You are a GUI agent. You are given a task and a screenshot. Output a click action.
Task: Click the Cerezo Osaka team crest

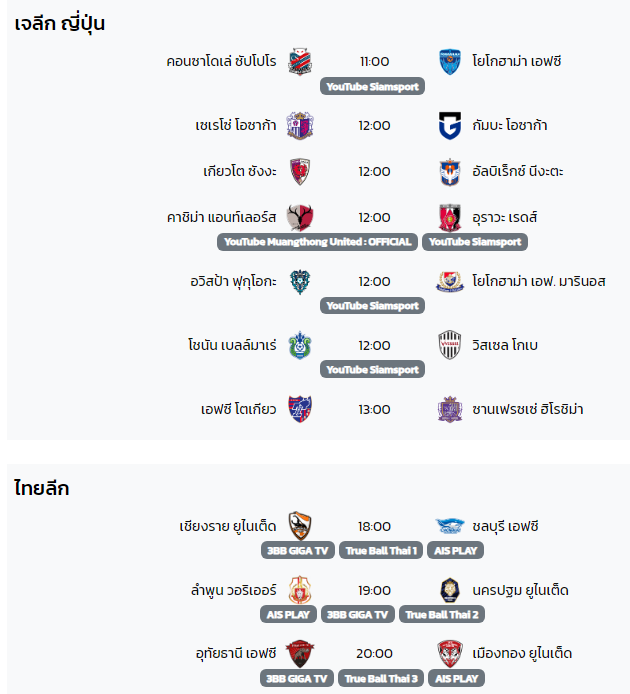[x=300, y=126]
